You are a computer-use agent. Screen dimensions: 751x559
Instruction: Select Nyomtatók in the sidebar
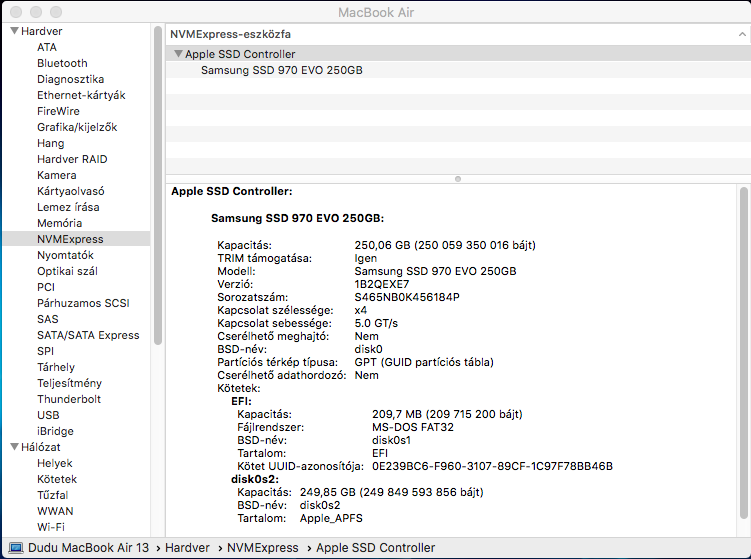[x=65, y=255]
